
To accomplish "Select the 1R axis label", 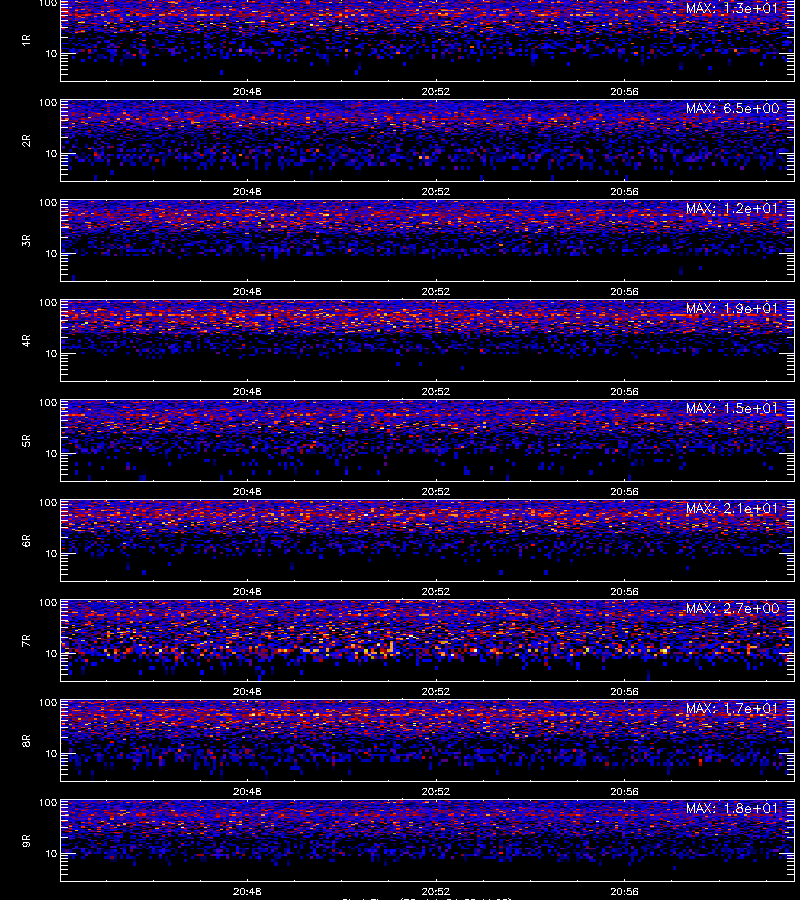I will [26, 40].
